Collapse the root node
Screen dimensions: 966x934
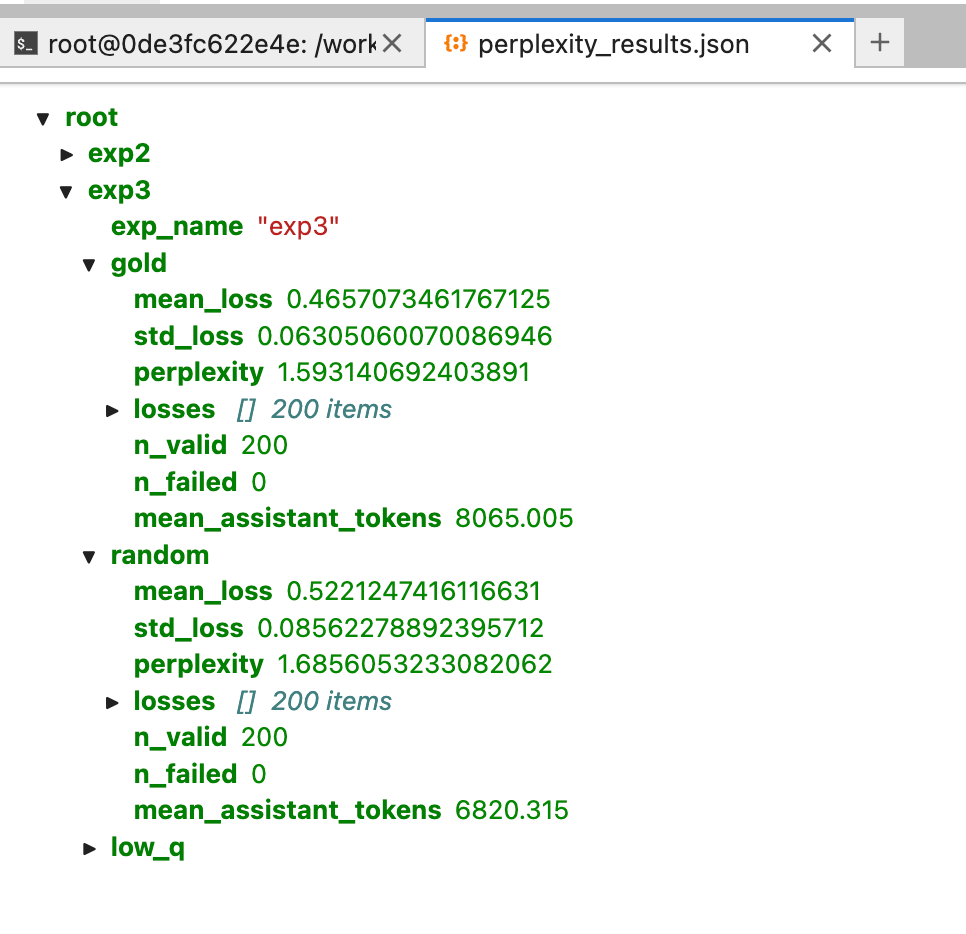point(42,118)
